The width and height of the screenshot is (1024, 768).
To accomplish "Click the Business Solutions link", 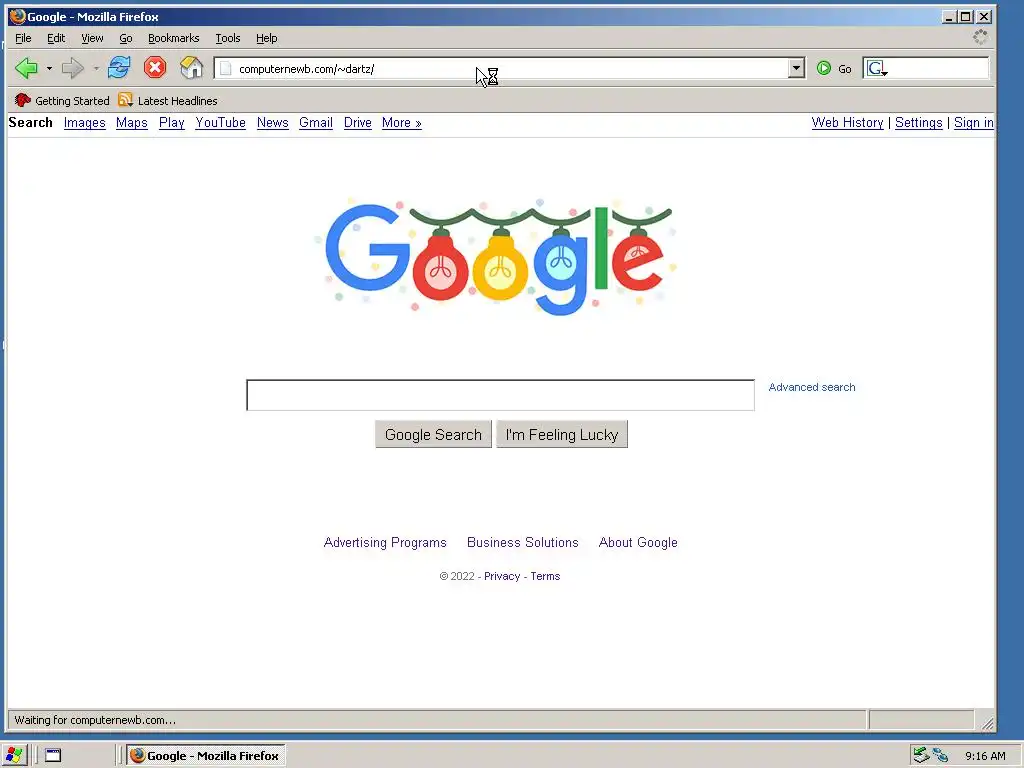I will (x=523, y=543).
